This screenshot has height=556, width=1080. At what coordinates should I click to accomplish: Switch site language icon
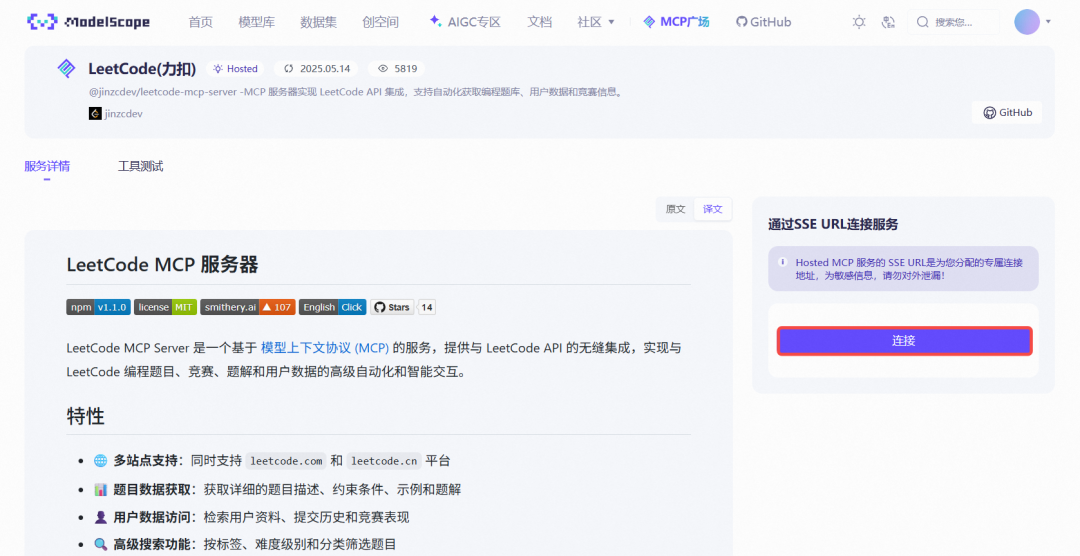point(889,22)
